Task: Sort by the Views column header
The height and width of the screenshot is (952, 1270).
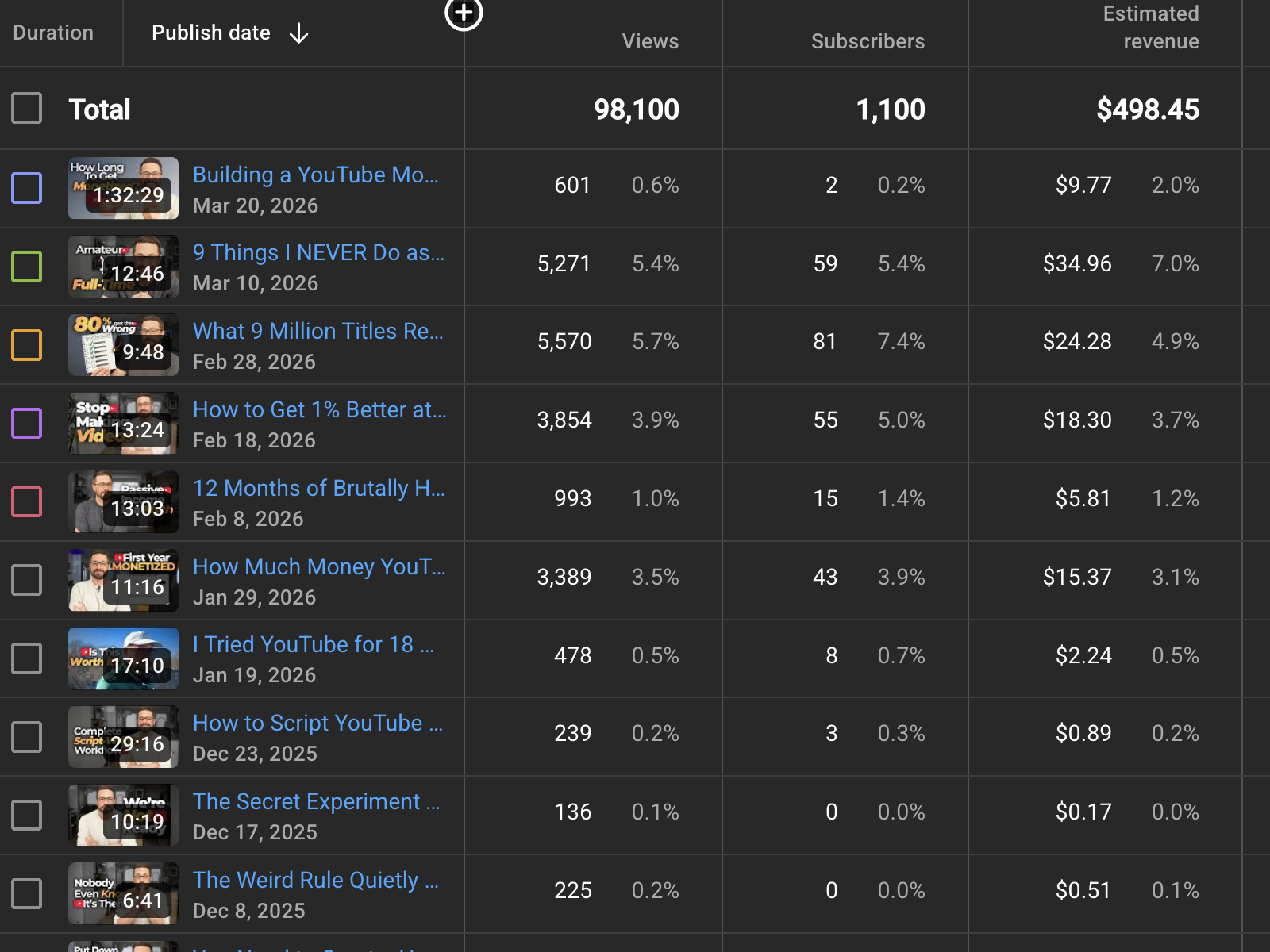Action: tap(649, 41)
